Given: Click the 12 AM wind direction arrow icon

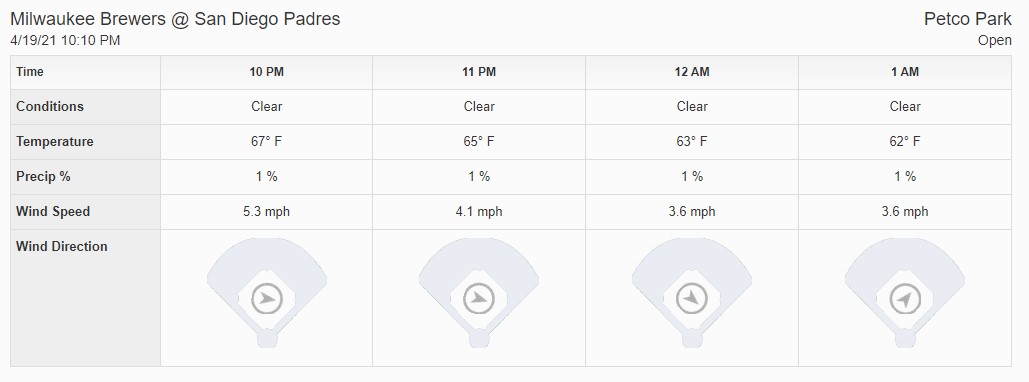Looking at the screenshot, I should (692, 299).
